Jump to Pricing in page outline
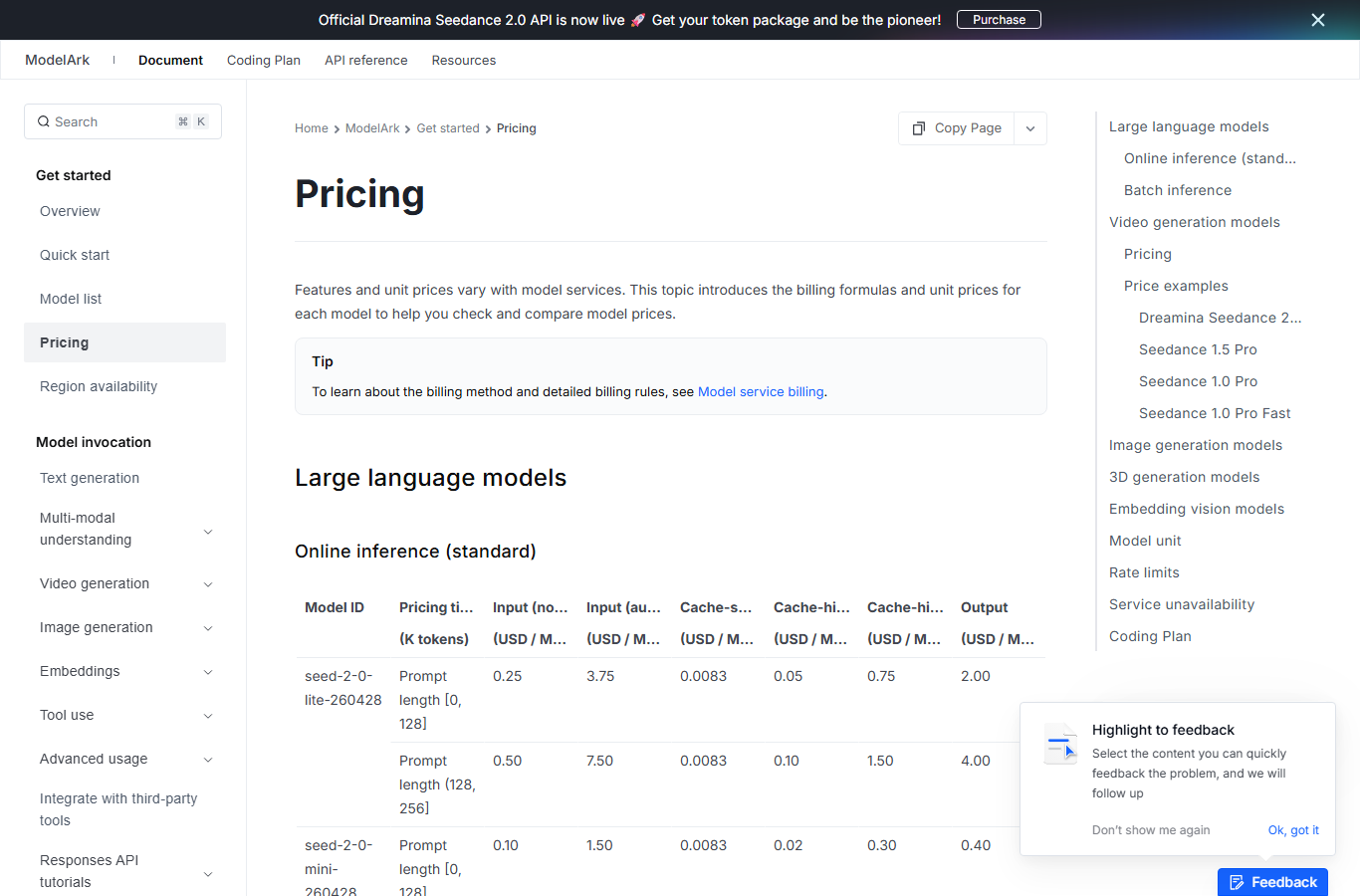The width and height of the screenshot is (1360, 896). coord(1148,254)
